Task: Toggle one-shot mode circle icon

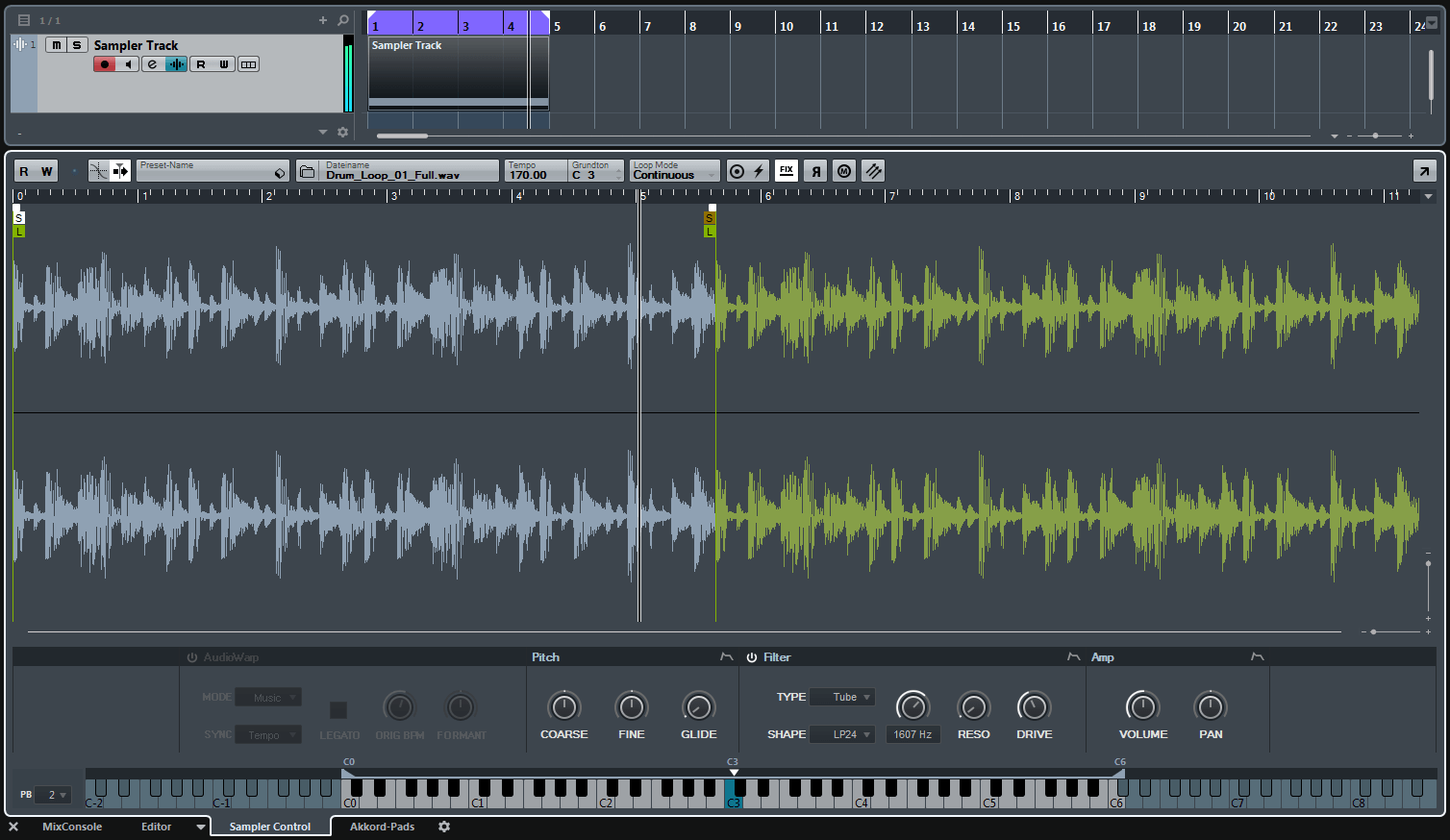Action: [737, 171]
